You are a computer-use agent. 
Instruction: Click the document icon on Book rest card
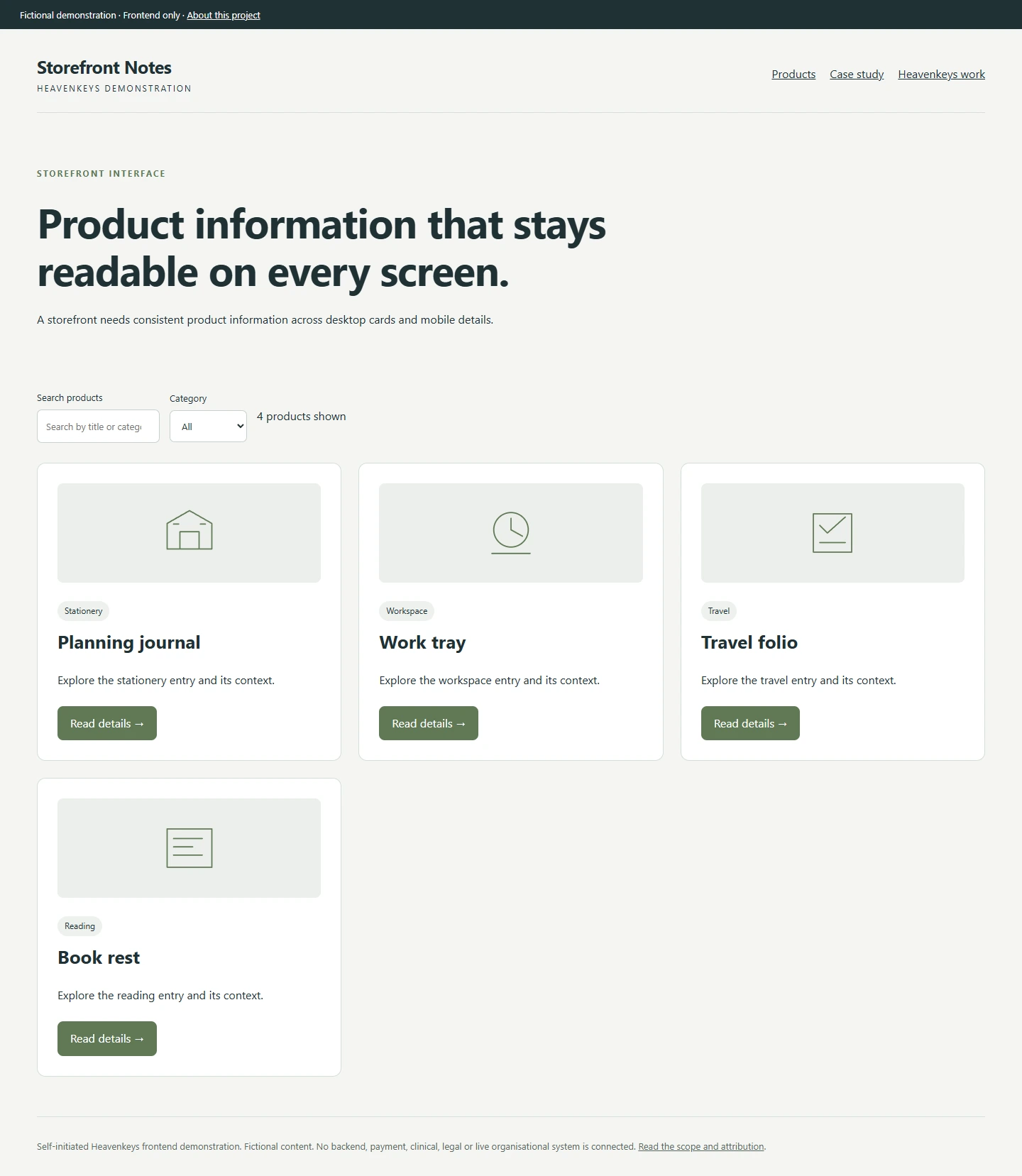point(189,847)
